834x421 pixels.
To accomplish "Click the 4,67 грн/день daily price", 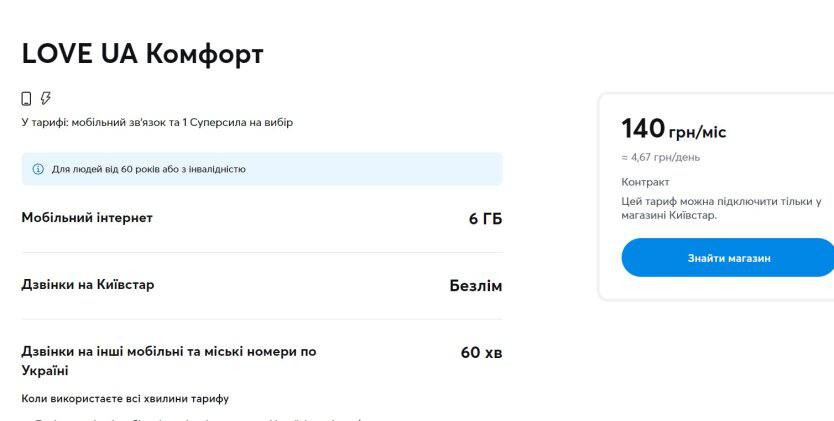I will [660, 157].
